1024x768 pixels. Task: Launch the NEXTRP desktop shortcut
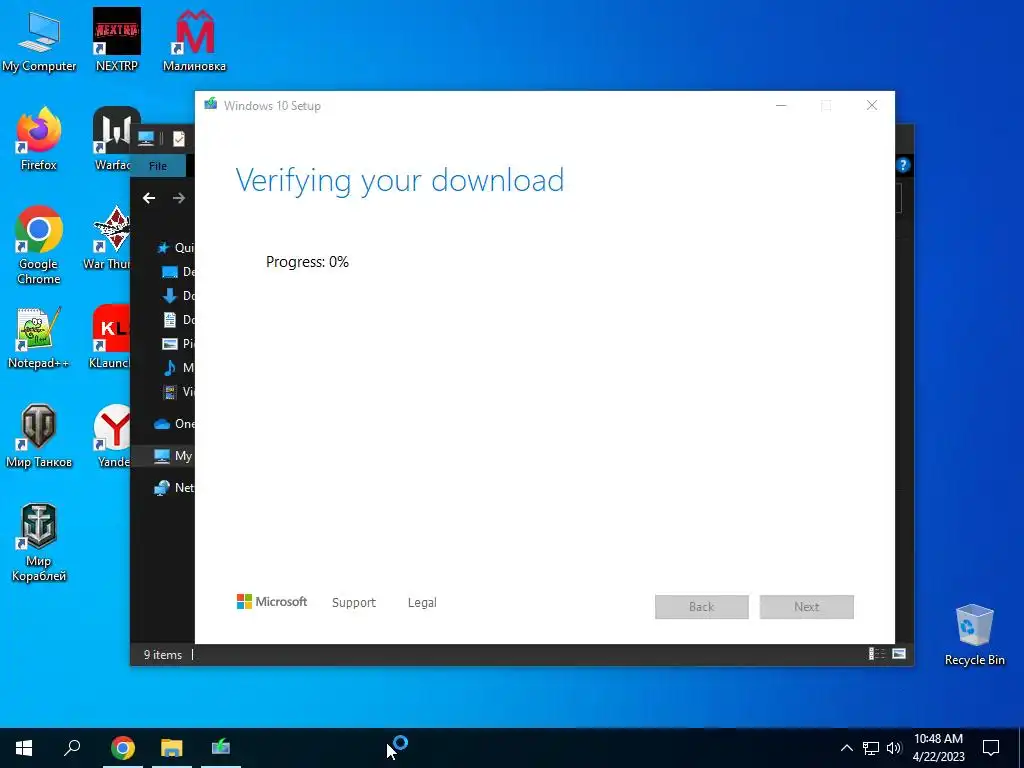pos(117,41)
